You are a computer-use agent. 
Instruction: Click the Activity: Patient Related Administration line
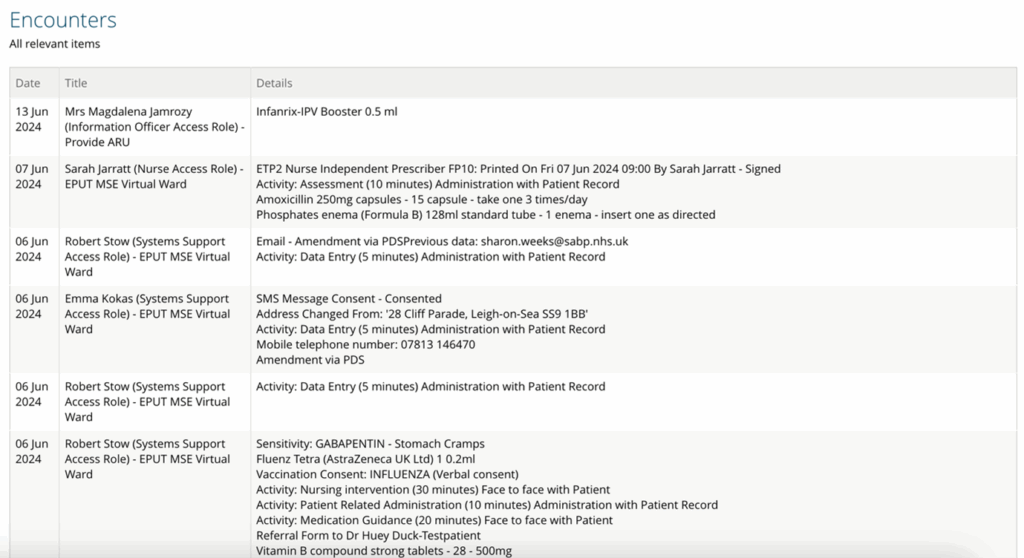[487, 505]
